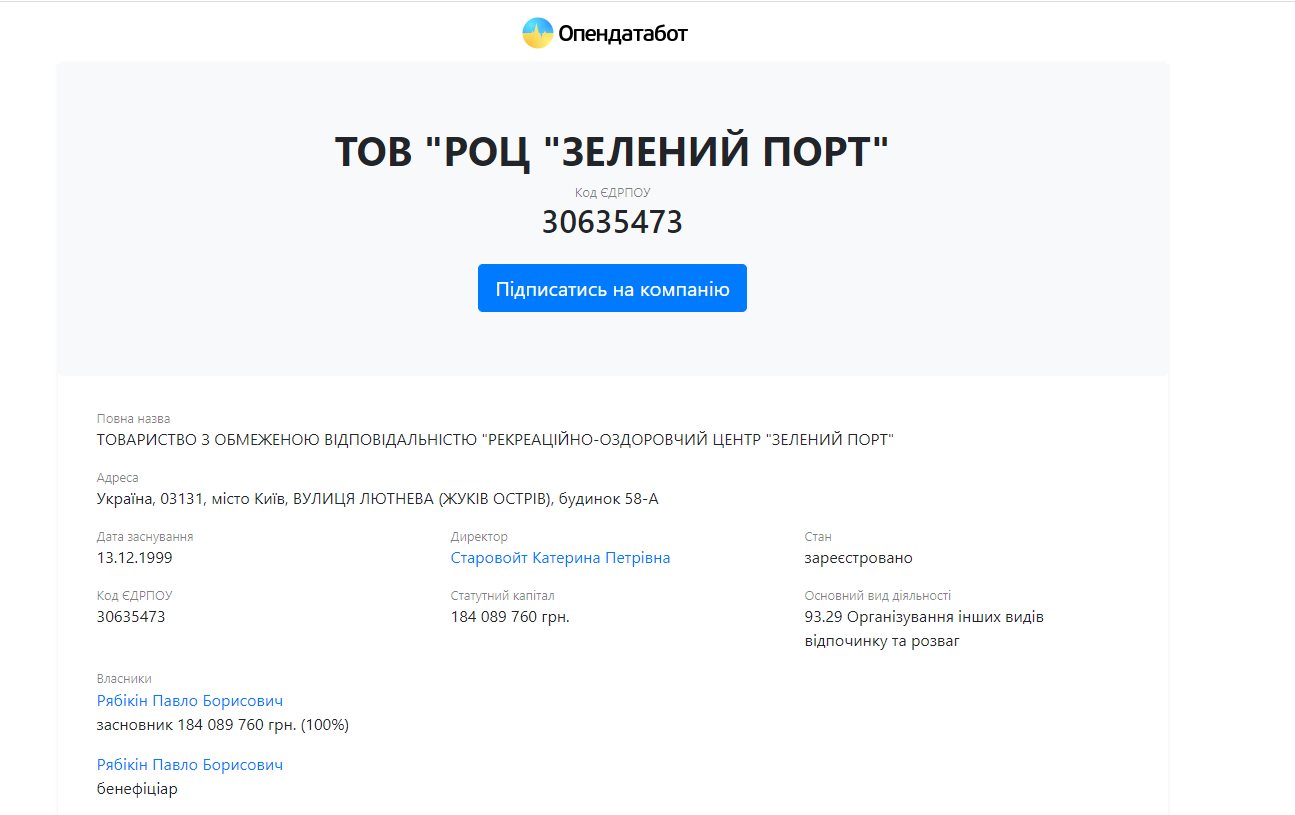Screen dimensions: 1295x815
Task: Click the Основний вид діяльності label
Action: tap(877, 596)
